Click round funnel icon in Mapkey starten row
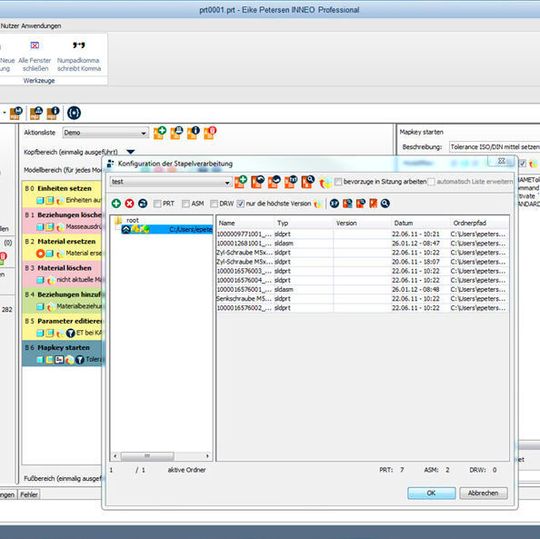The height and width of the screenshot is (539, 540). 80,360
